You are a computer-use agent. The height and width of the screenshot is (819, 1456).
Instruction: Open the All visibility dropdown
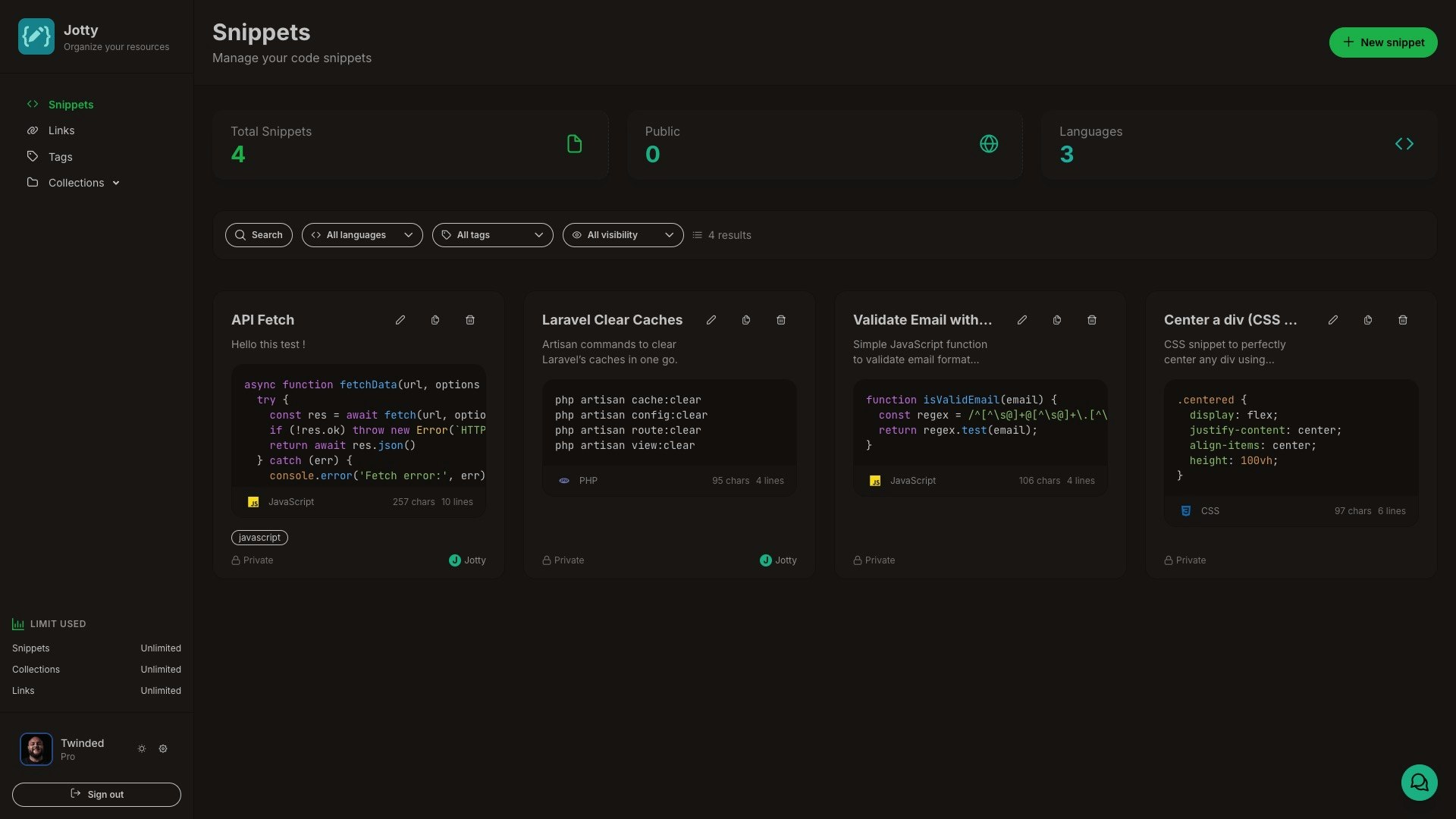[623, 235]
